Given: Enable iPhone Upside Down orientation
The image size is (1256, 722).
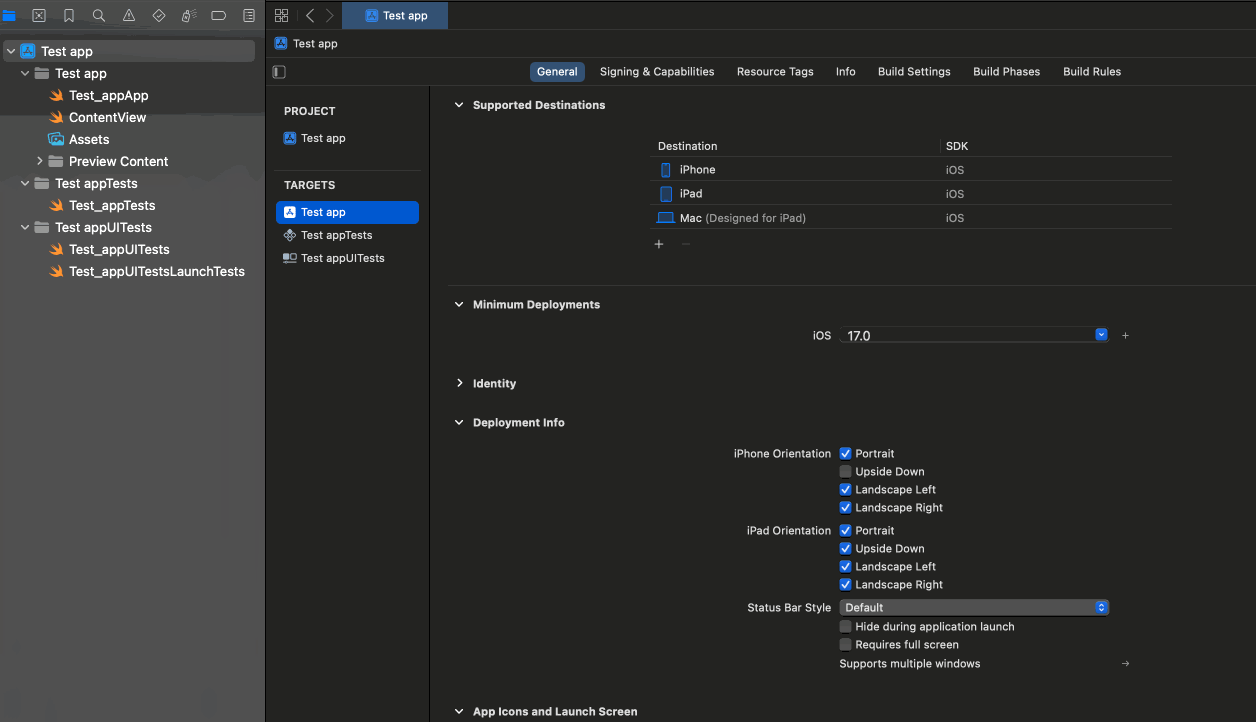Looking at the screenshot, I should [846, 472].
